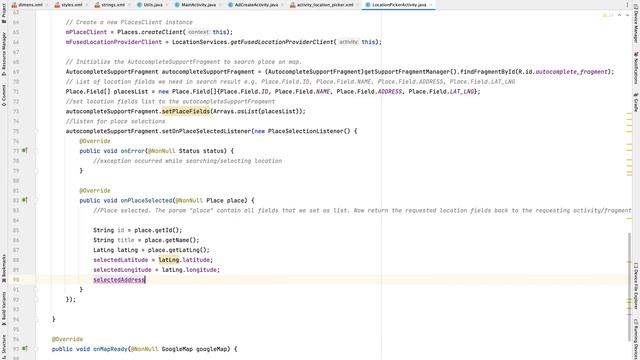This screenshot has height=360, width=640.
Task: Click the override gutter icon beside onError
Action: click(24, 151)
